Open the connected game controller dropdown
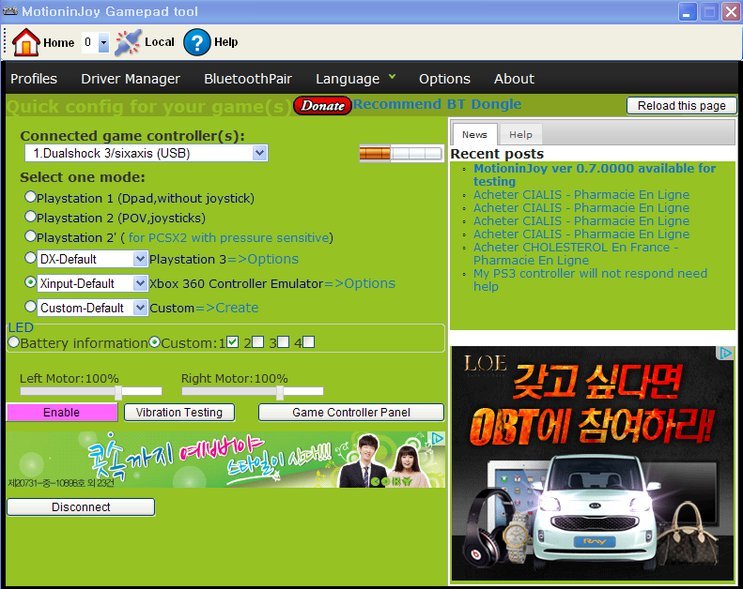Viewport: 743px width, 589px height. (x=259, y=153)
